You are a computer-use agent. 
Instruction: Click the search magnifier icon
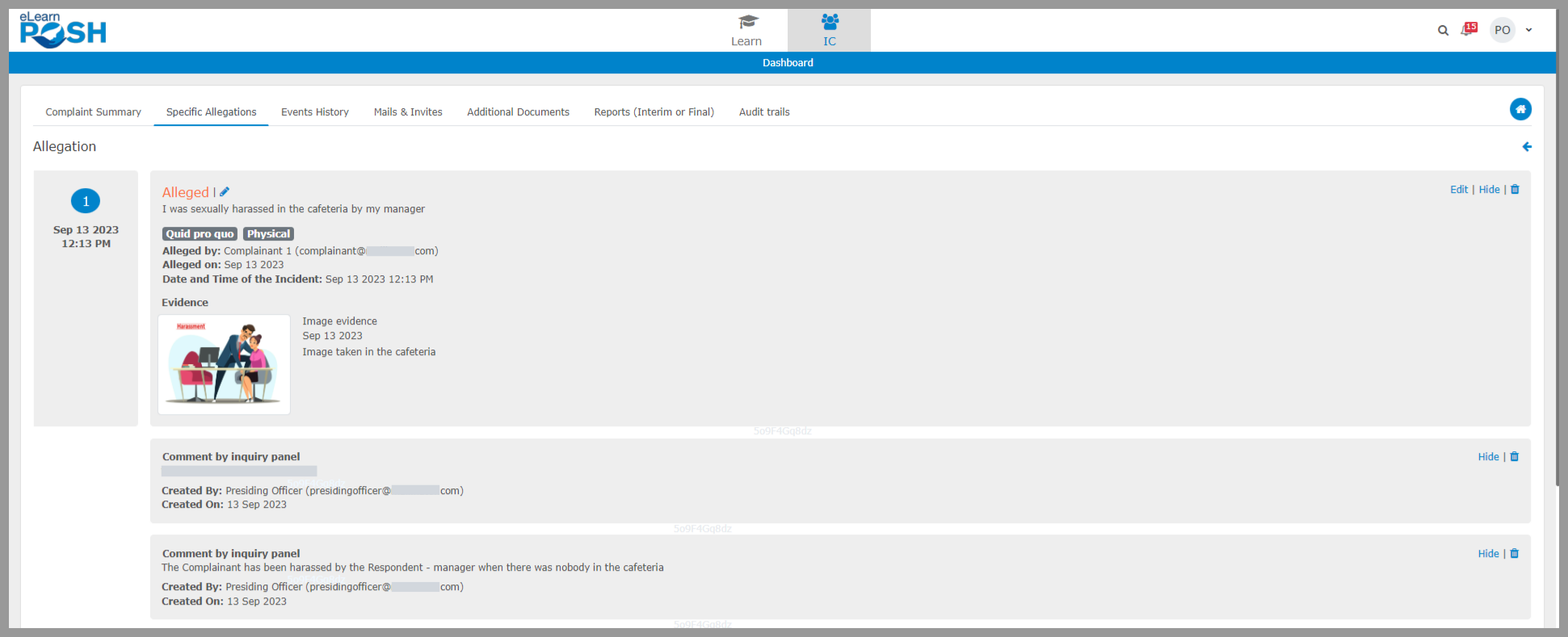tap(1443, 31)
